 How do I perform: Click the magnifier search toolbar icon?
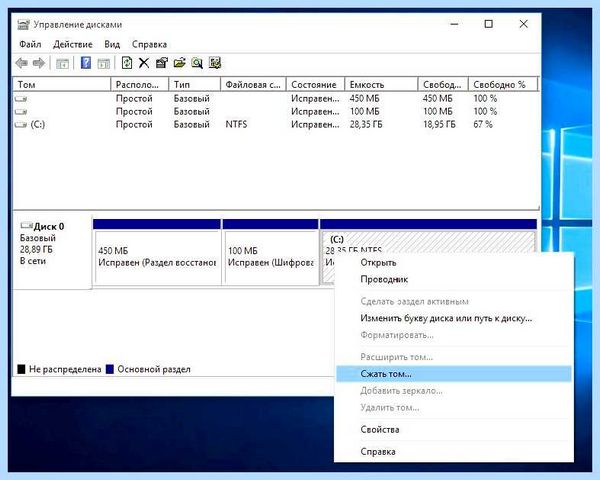click(x=197, y=63)
